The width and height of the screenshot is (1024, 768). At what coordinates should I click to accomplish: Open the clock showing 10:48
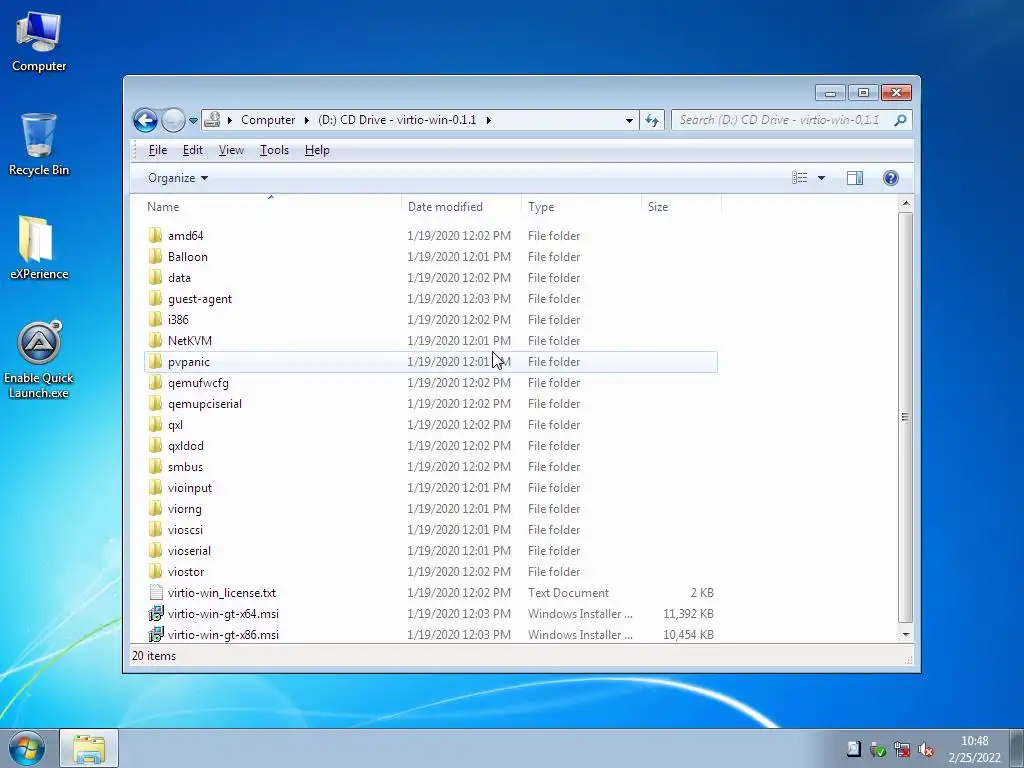point(974,749)
